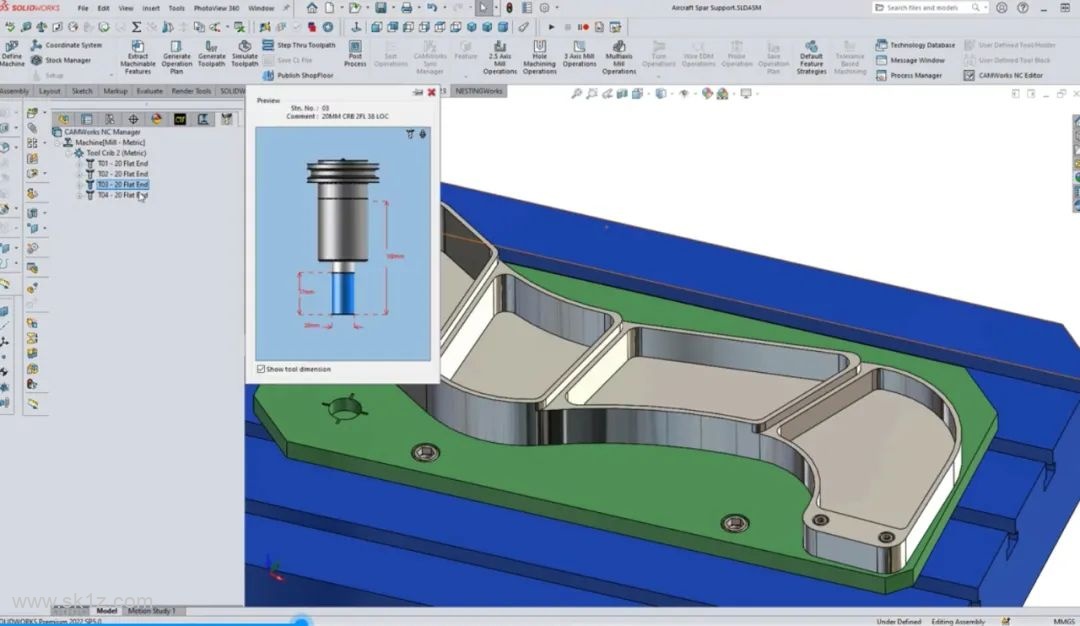Viewport: 1080px width, 626px height.
Task: Expand the T02 - 20 Flat End node
Action: 80,174
